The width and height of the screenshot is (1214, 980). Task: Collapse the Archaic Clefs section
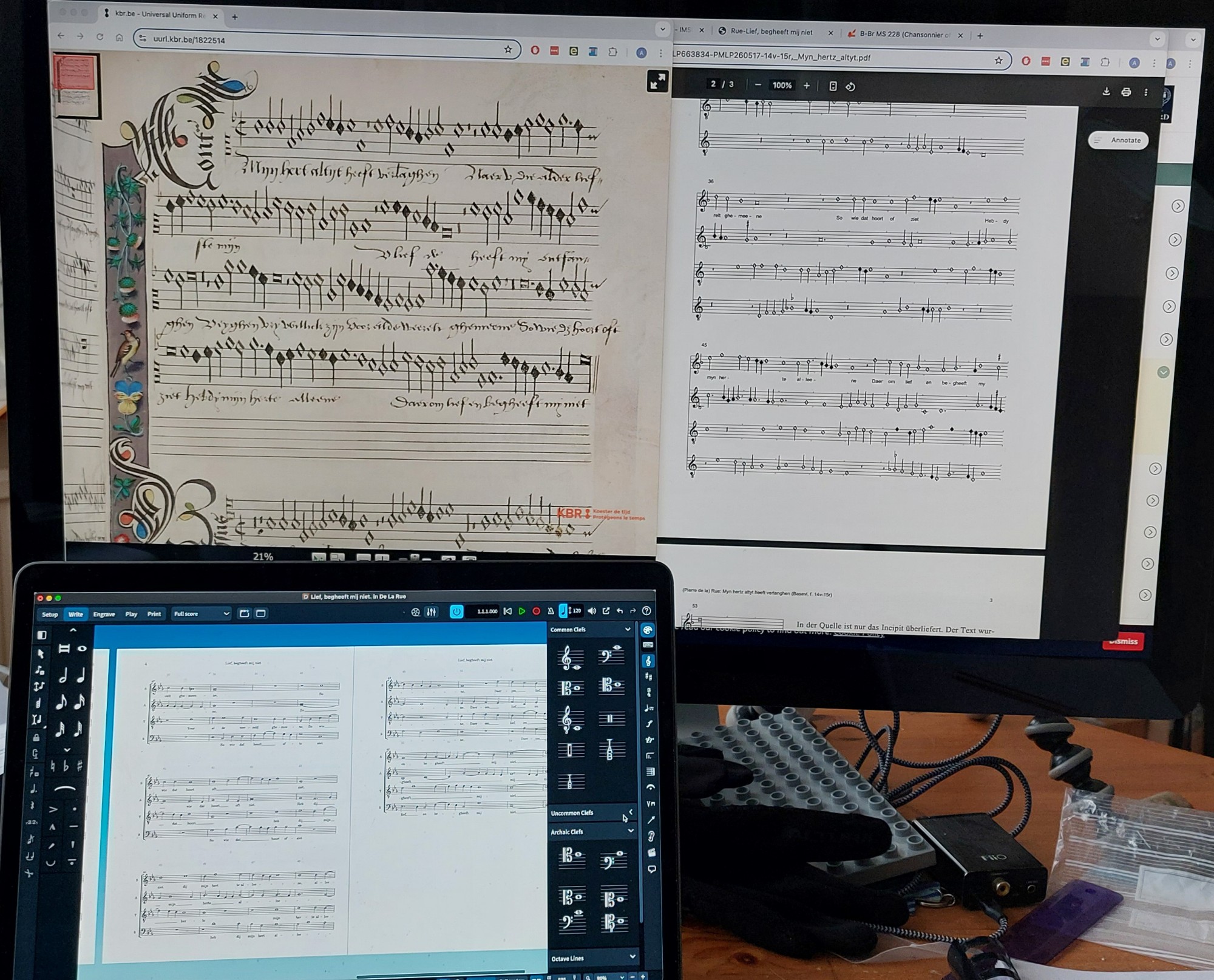coord(631,831)
